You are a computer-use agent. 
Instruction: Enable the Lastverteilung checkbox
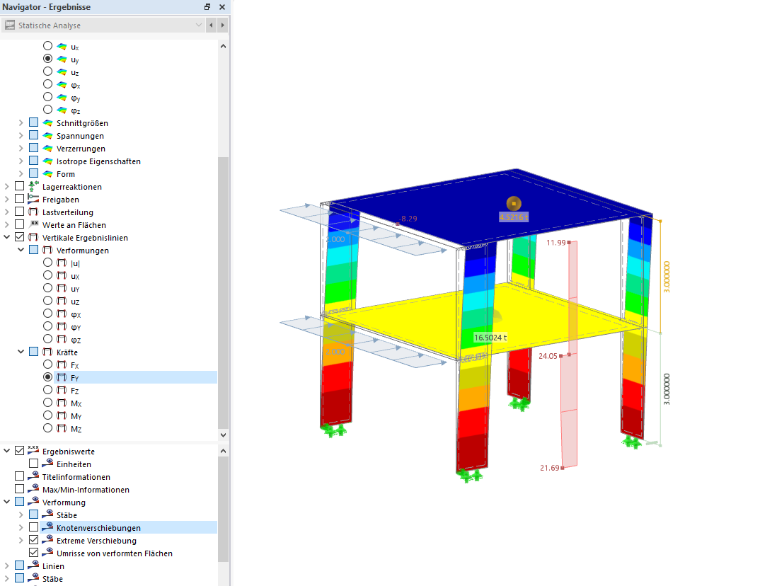[19, 212]
